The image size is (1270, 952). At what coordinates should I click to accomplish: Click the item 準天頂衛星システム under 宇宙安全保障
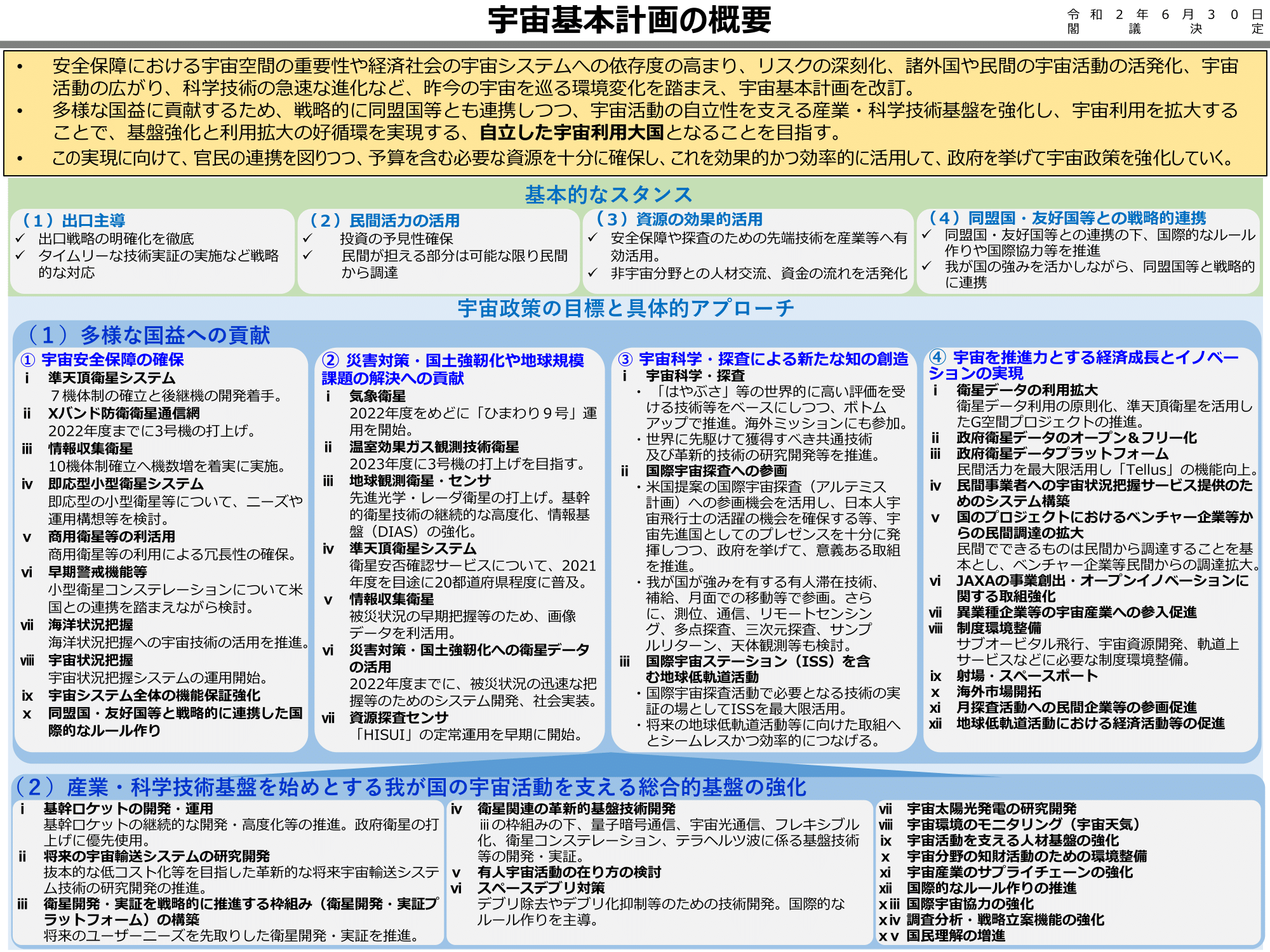tap(112, 378)
